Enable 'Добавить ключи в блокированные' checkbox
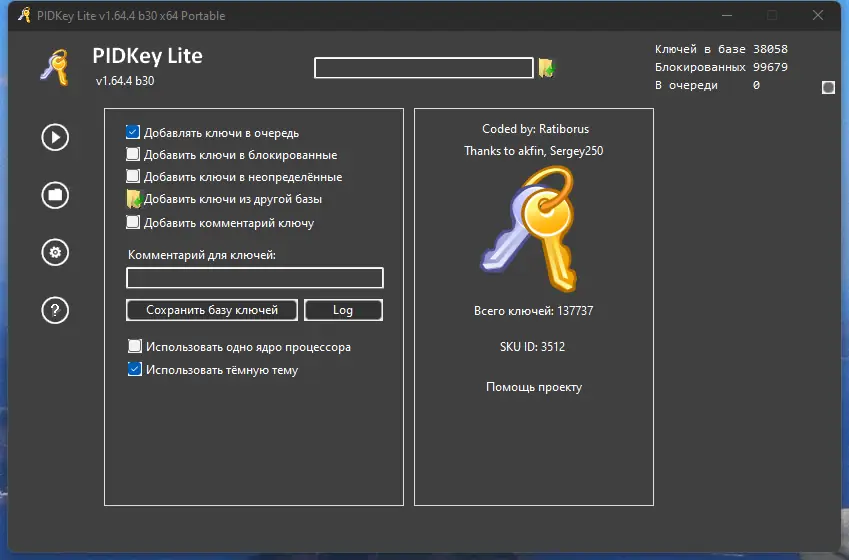The width and height of the screenshot is (849, 560). [133, 154]
